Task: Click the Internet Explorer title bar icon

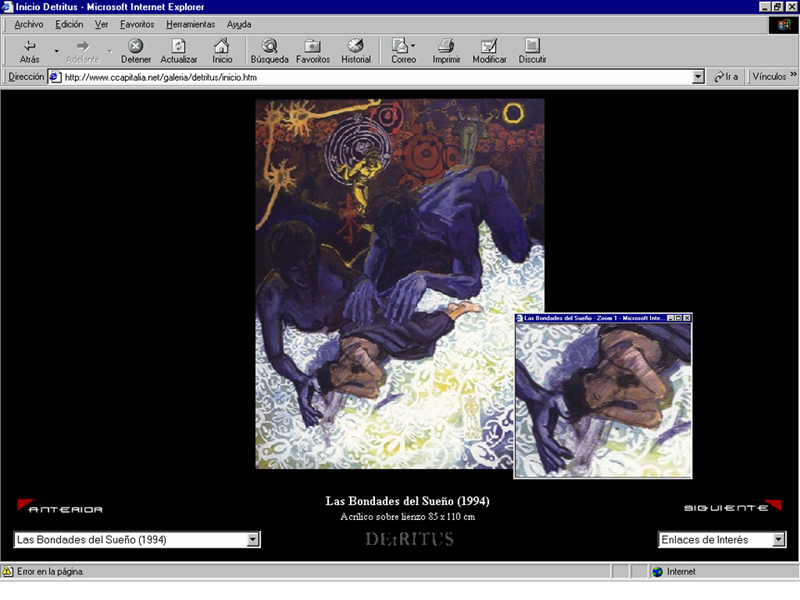Action: coord(7,7)
